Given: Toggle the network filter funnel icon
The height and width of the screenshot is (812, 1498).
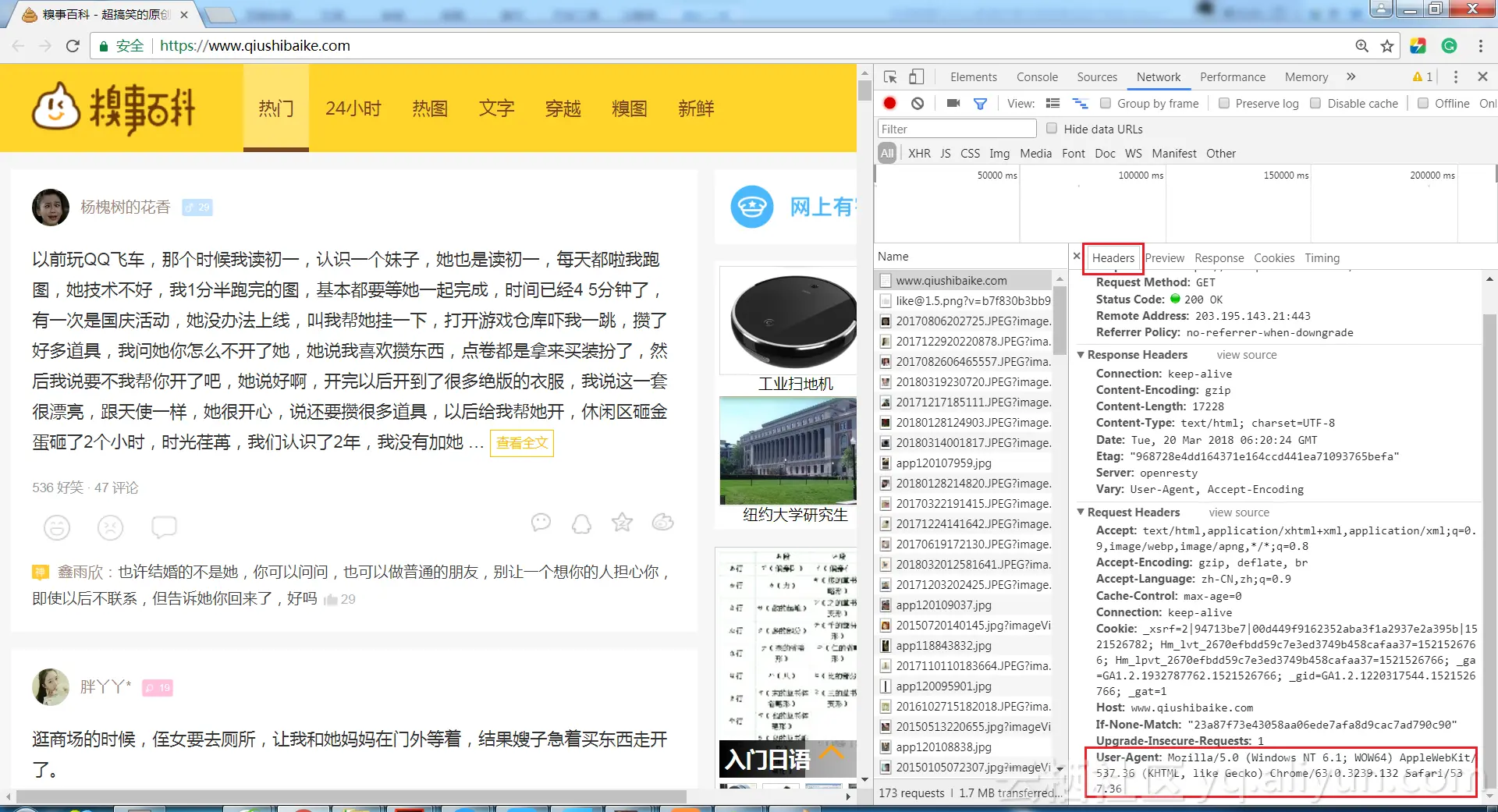Looking at the screenshot, I should (981, 103).
